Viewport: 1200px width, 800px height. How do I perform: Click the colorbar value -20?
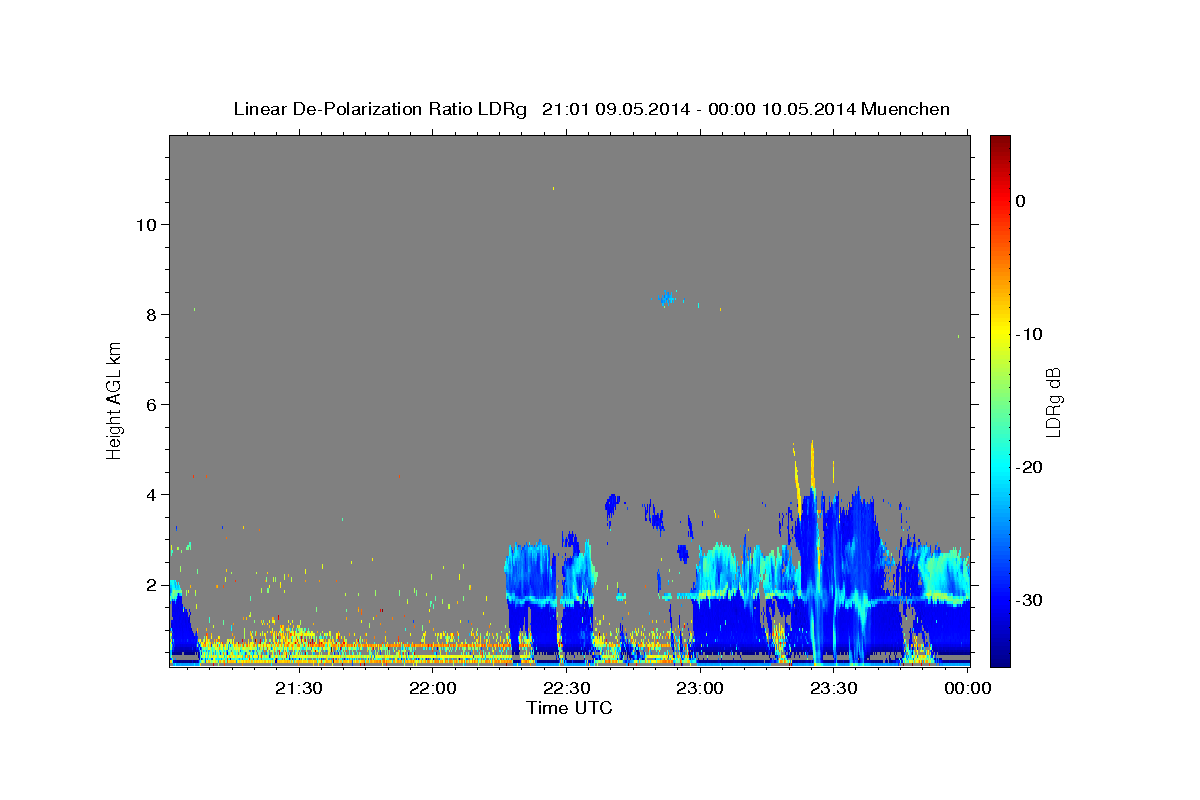pos(1029,467)
